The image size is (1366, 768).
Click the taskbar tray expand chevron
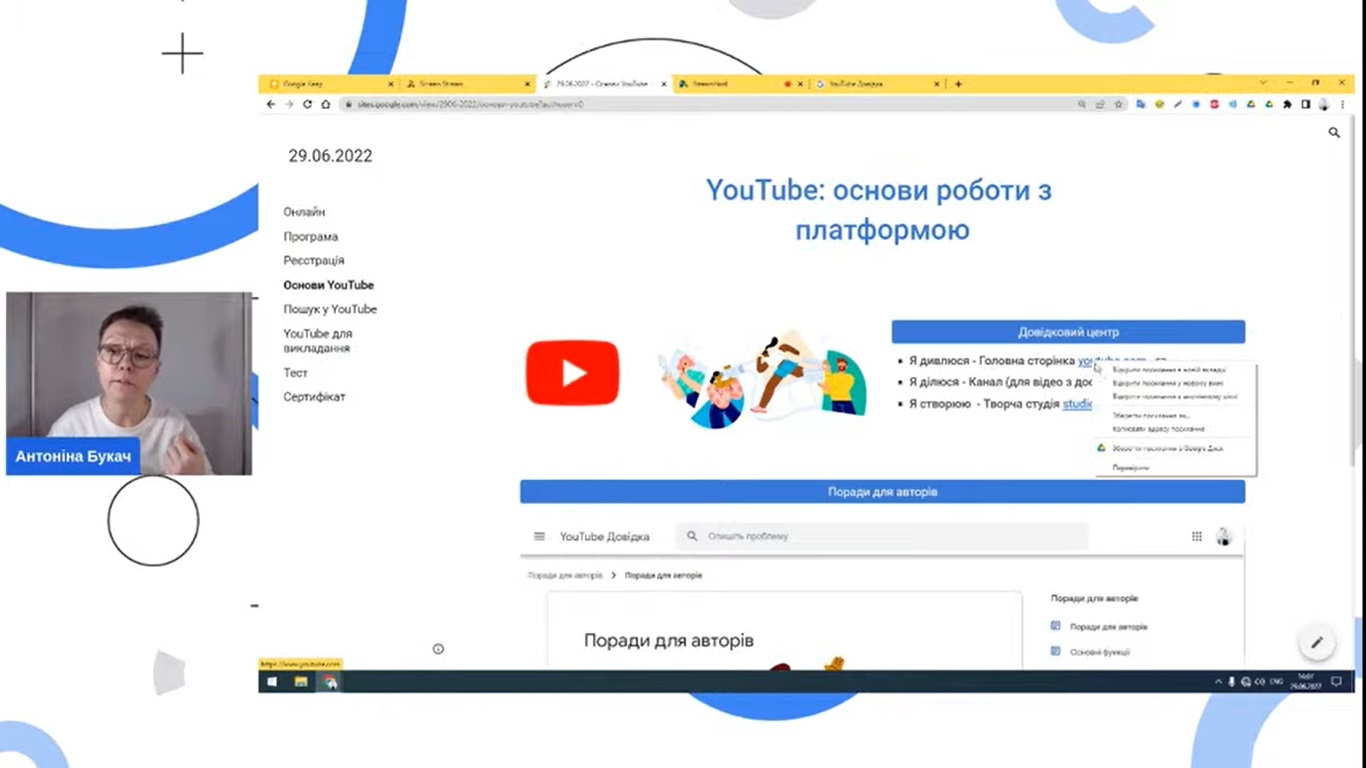[1218, 682]
